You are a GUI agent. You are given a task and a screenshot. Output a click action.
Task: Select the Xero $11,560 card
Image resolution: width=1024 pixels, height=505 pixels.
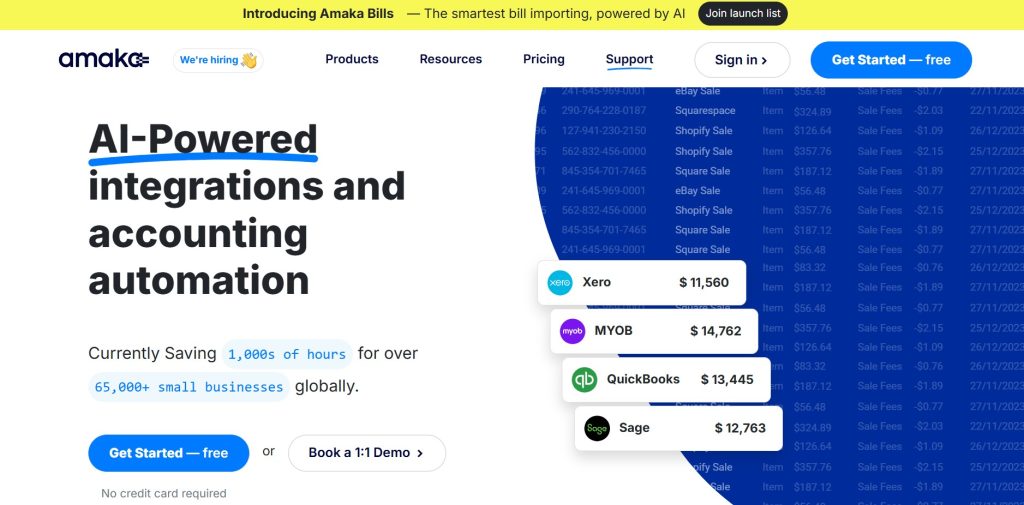(x=641, y=282)
